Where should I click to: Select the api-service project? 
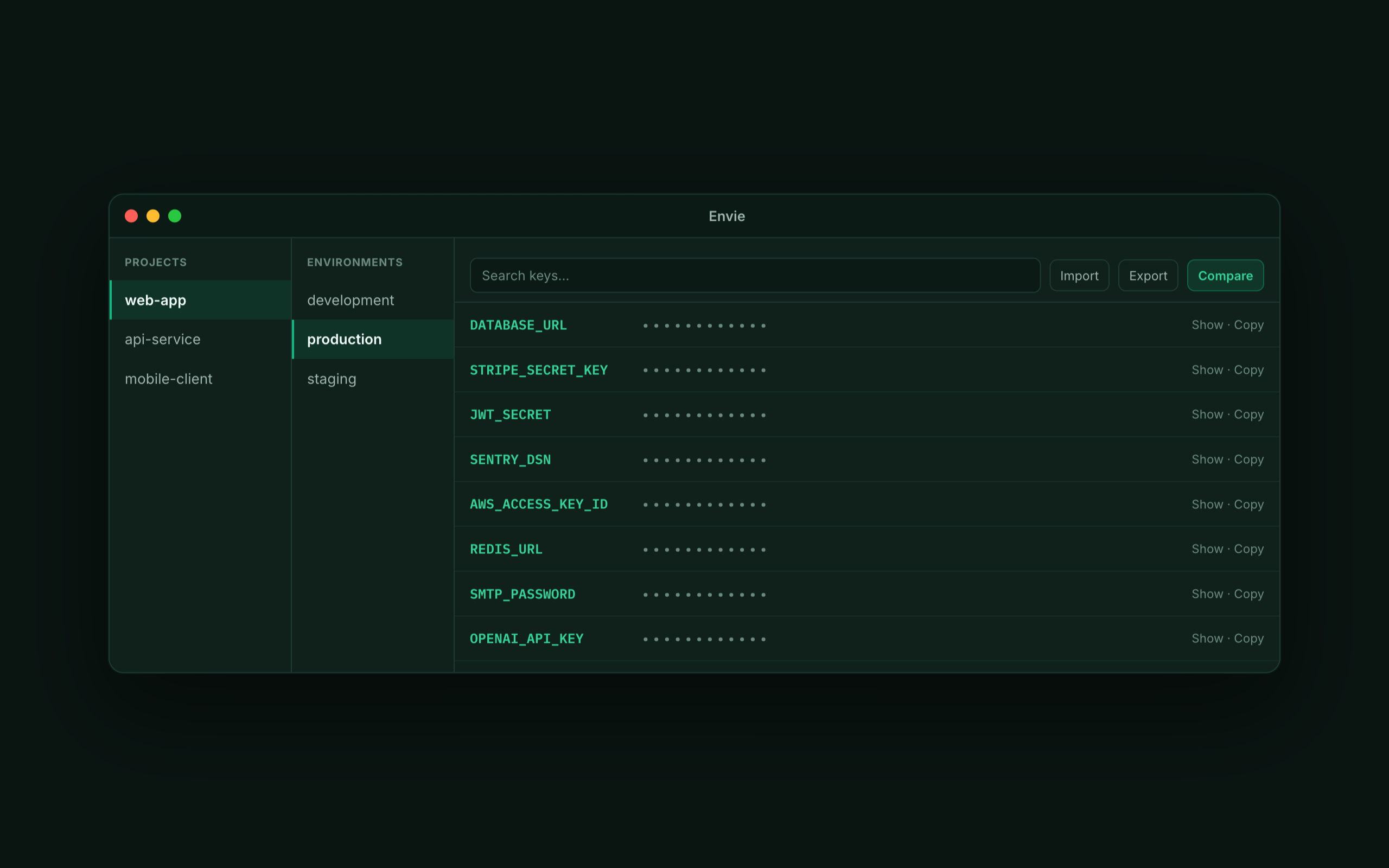(200, 339)
